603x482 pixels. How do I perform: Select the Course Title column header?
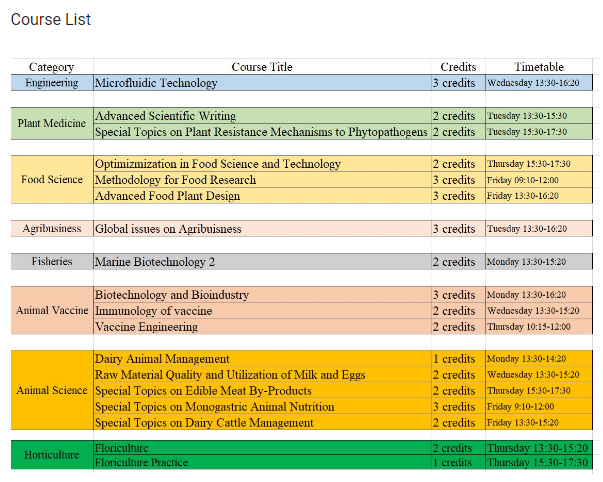(261, 67)
